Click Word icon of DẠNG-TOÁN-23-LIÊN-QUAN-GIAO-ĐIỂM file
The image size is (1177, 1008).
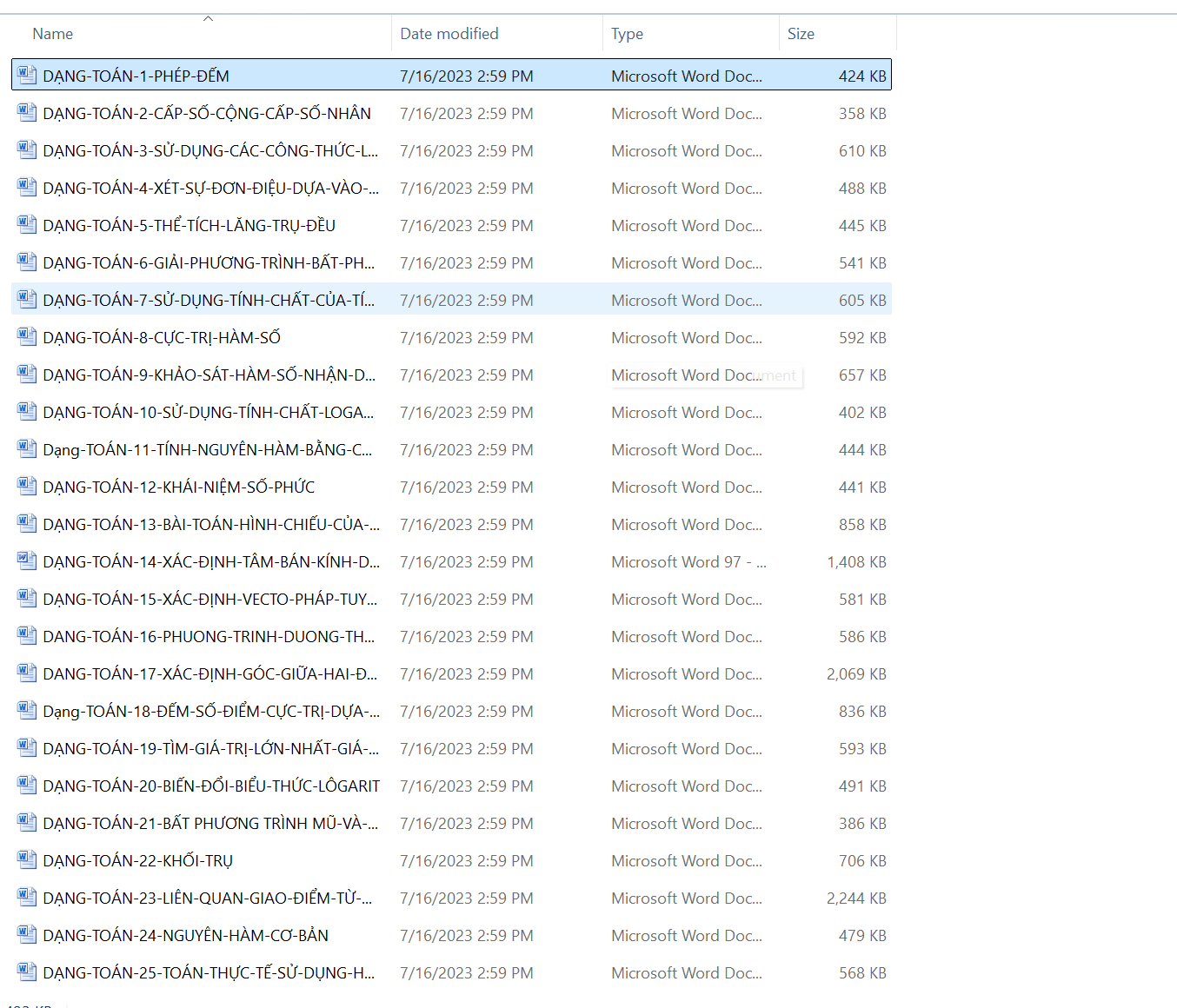pyautogui.click(x=27, y=897)
